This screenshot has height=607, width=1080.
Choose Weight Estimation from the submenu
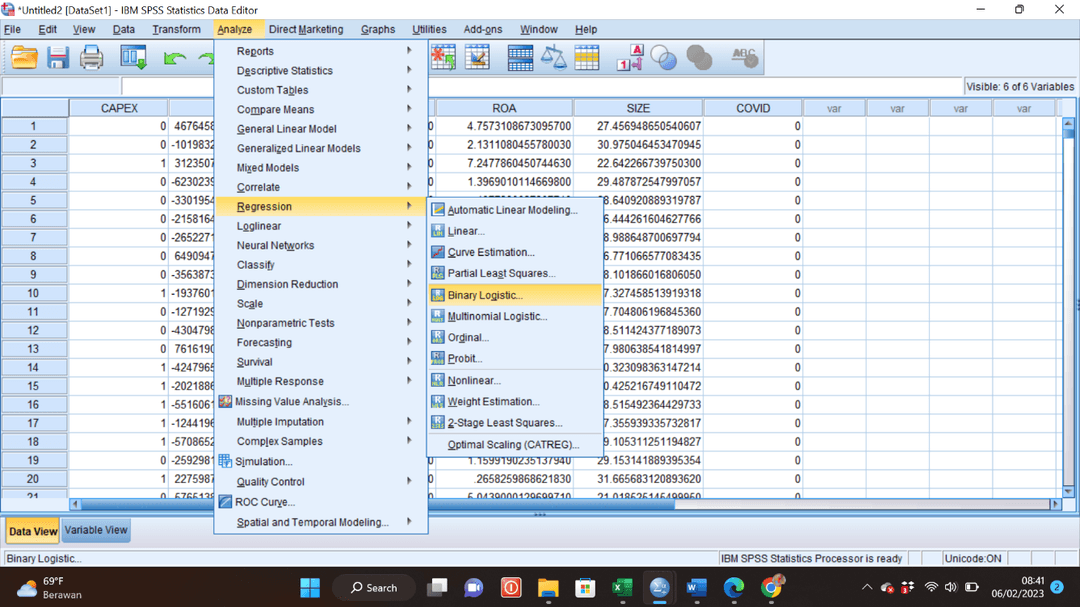493,402
